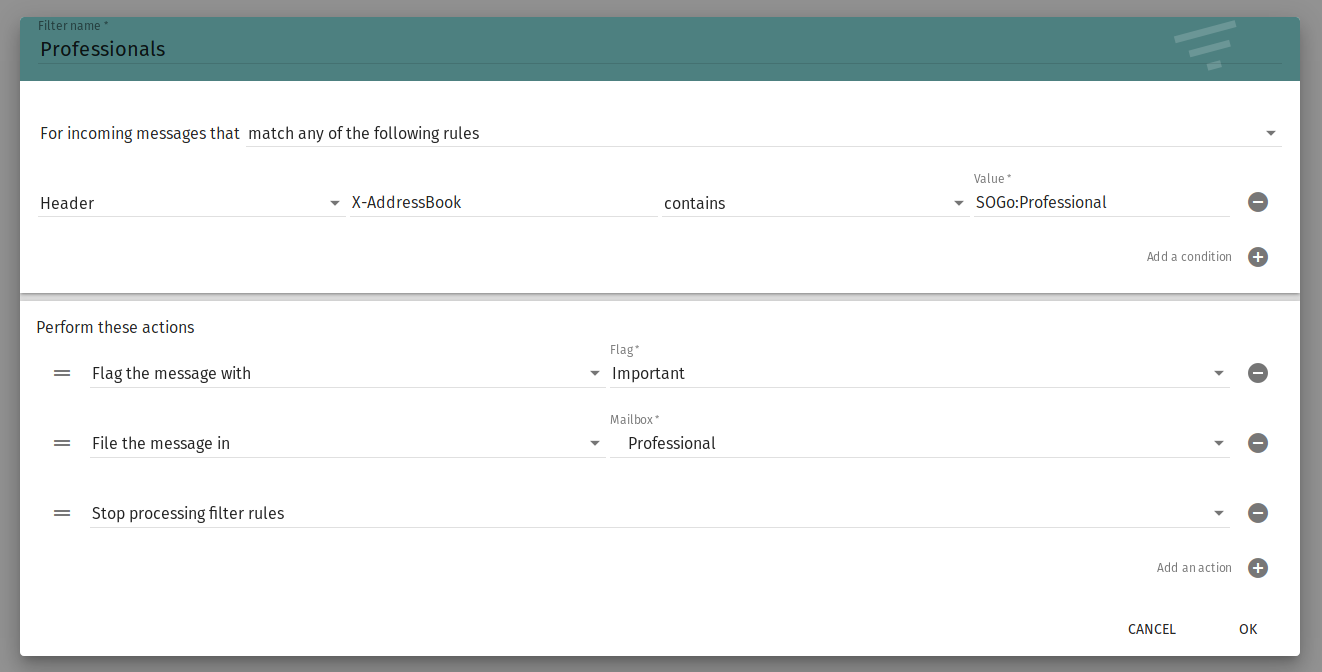Click the drag handle beside 'Stop processing filter rules'
This screenshot has height=672, width=1322.
pos(62,513)
